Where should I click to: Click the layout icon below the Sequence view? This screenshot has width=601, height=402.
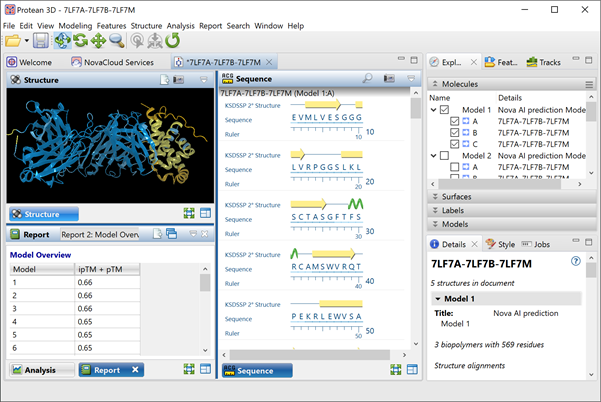[x=412, y=369]
